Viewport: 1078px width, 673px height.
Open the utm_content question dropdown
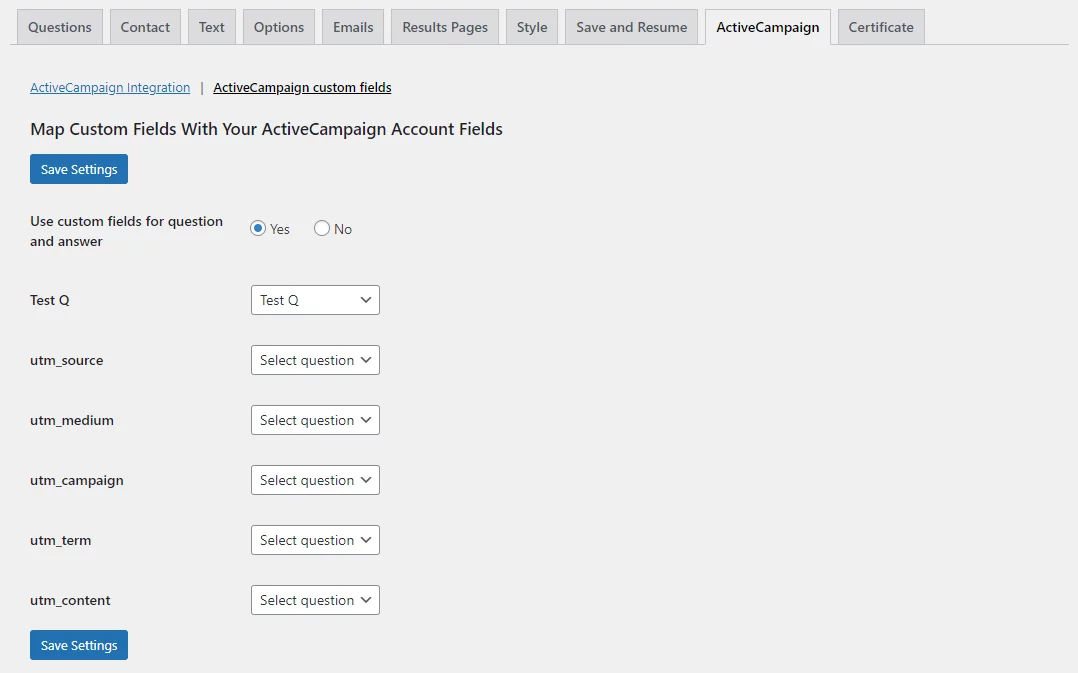pos(315,600)
